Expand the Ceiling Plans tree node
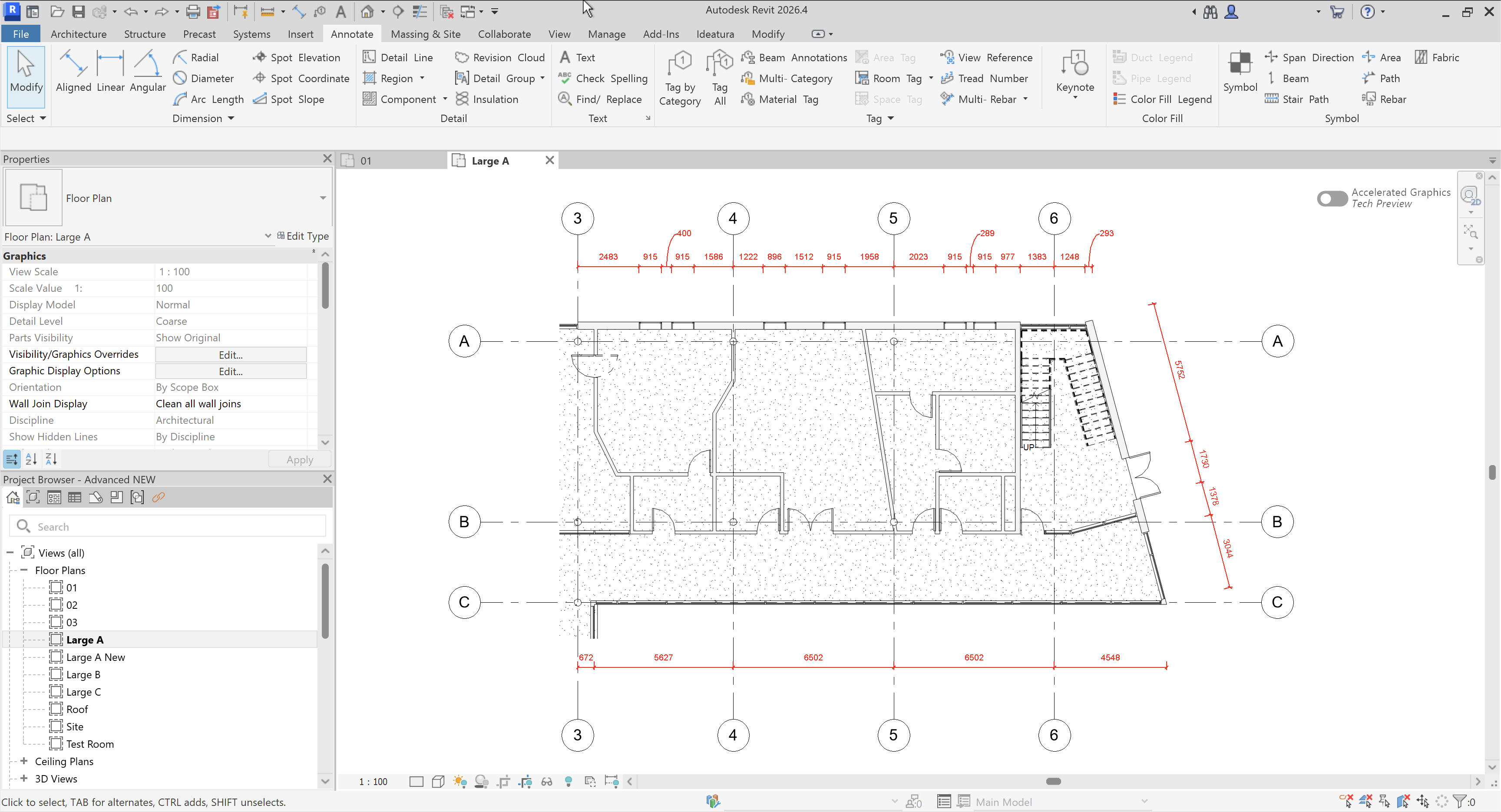 point(24,761)
